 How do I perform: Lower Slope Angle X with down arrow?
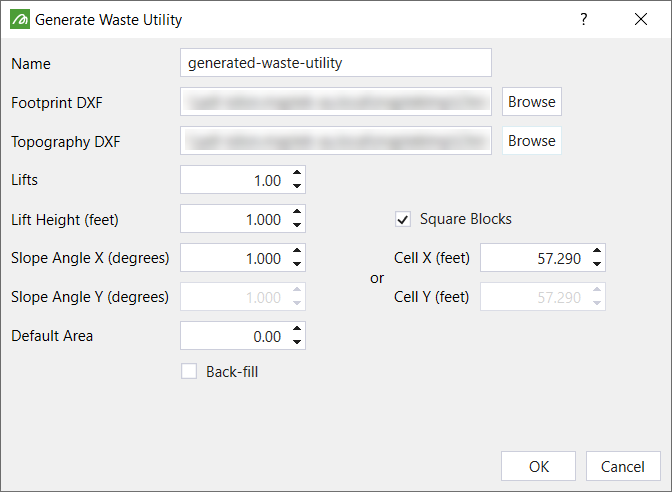pyautogui.click(x=297, y=264)
